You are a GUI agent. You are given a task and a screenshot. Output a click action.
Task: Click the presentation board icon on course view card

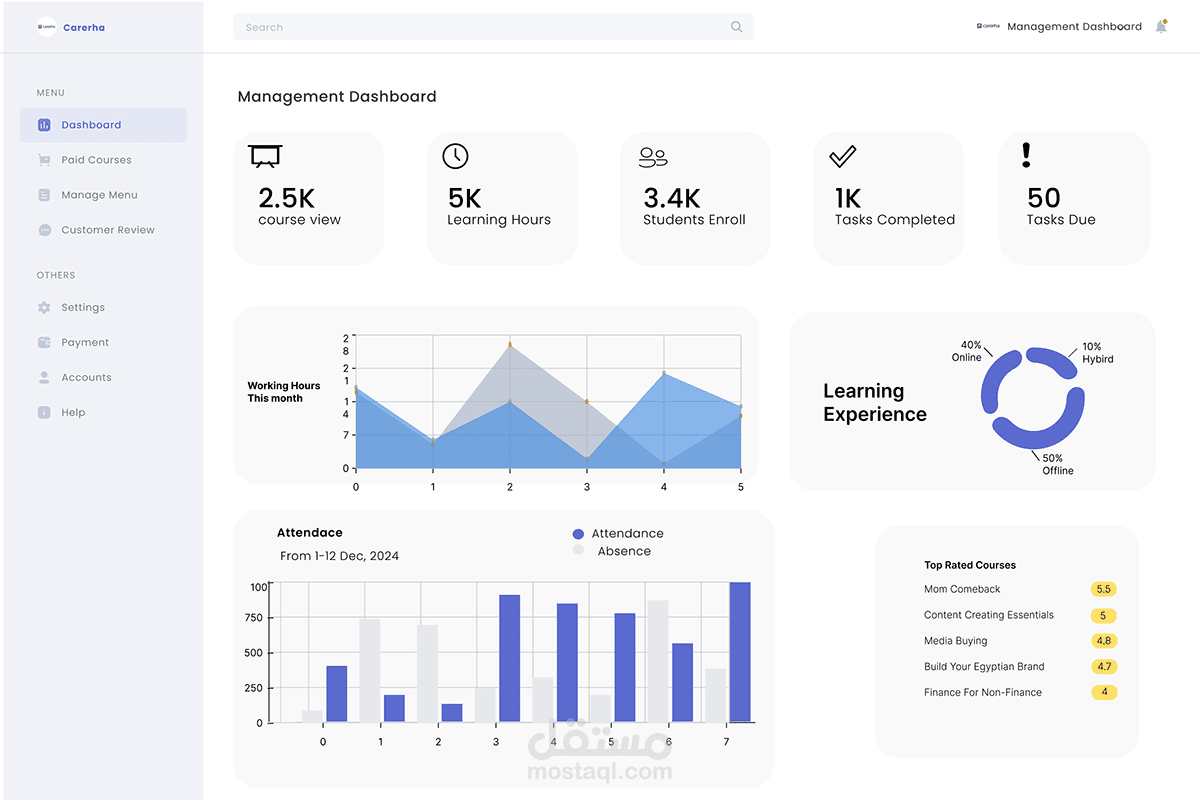pyautogui.click(x=265, y=156)
